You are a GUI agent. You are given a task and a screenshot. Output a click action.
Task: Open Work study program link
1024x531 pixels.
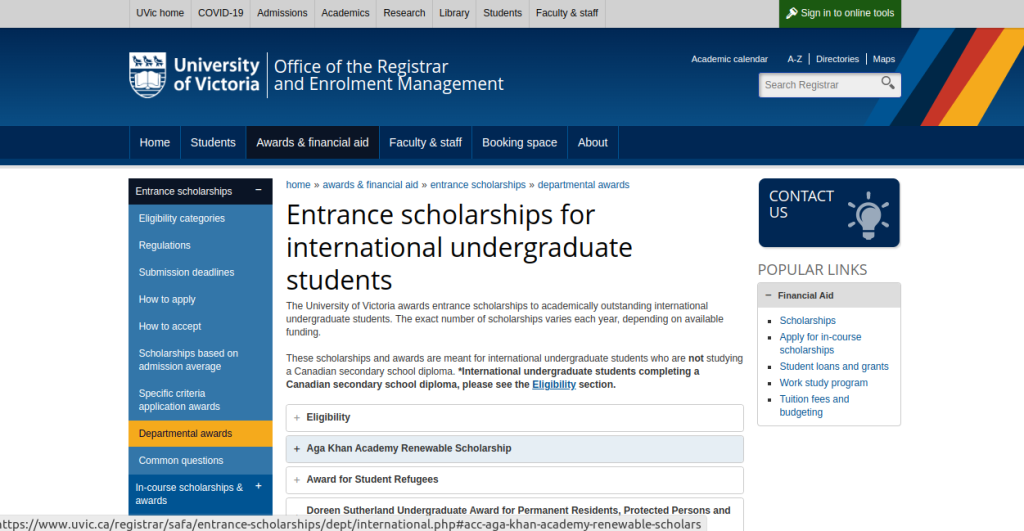coord(824,383)
